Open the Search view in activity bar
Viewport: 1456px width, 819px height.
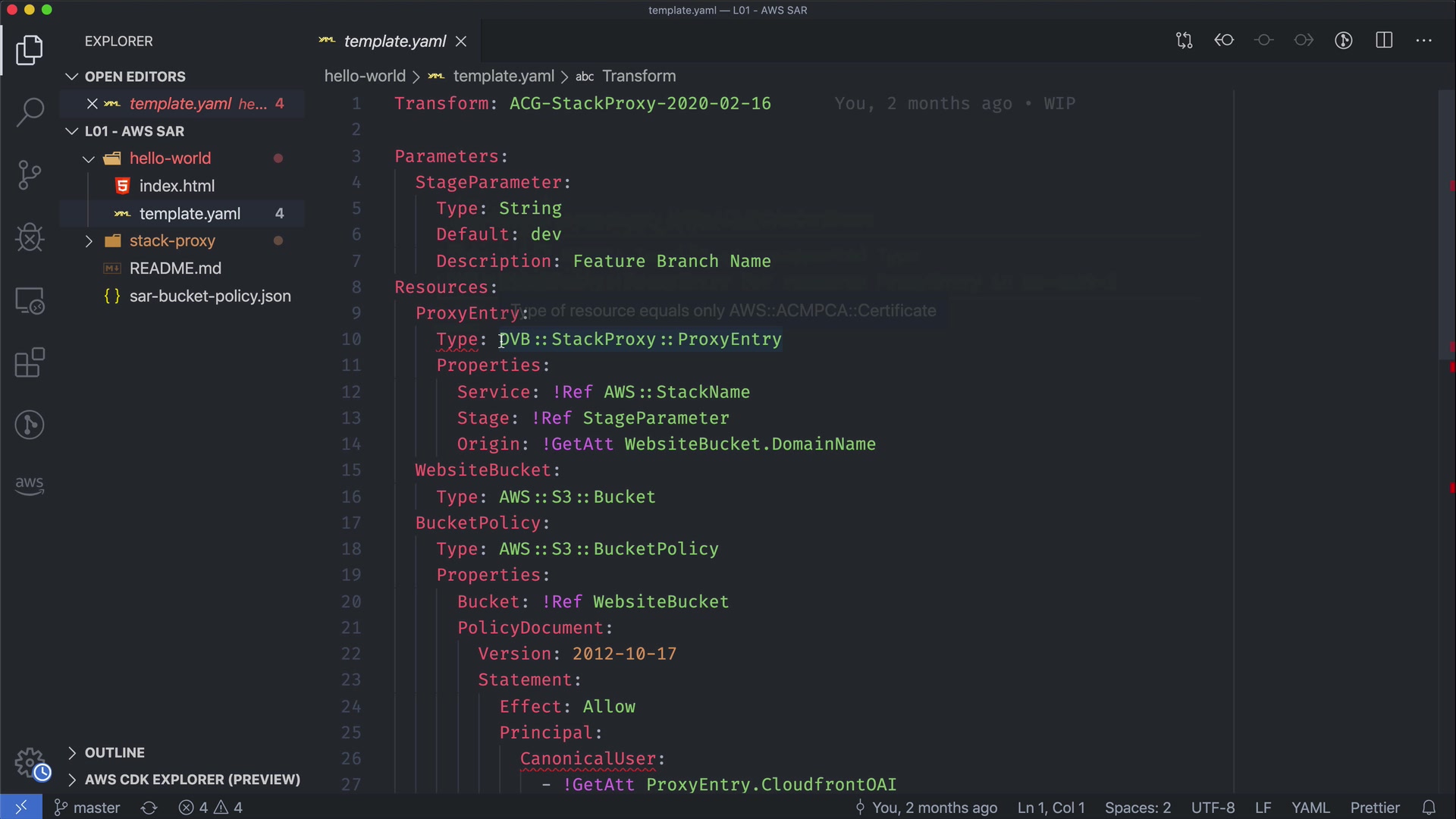30,112
